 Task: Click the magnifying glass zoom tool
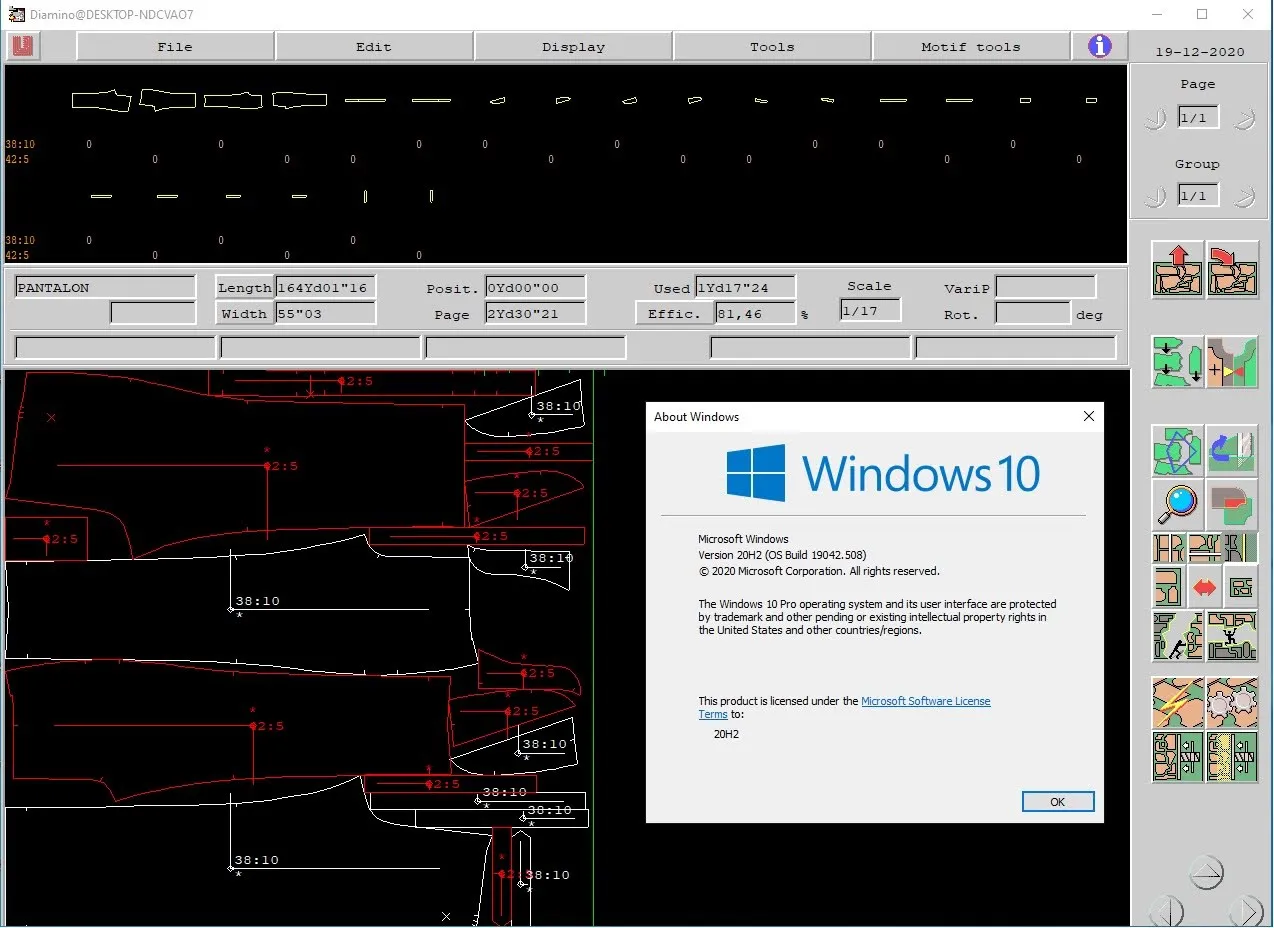(1177, 503)
